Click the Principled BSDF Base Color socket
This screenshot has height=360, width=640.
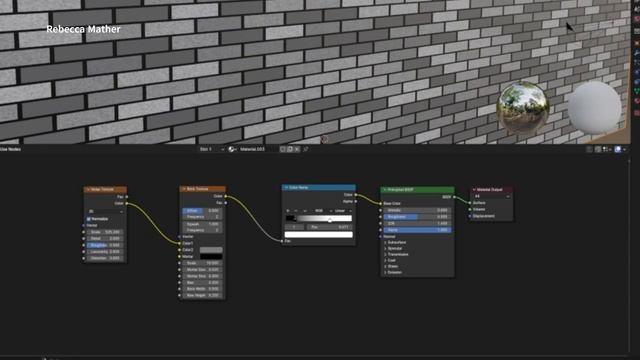coord(380,203)
